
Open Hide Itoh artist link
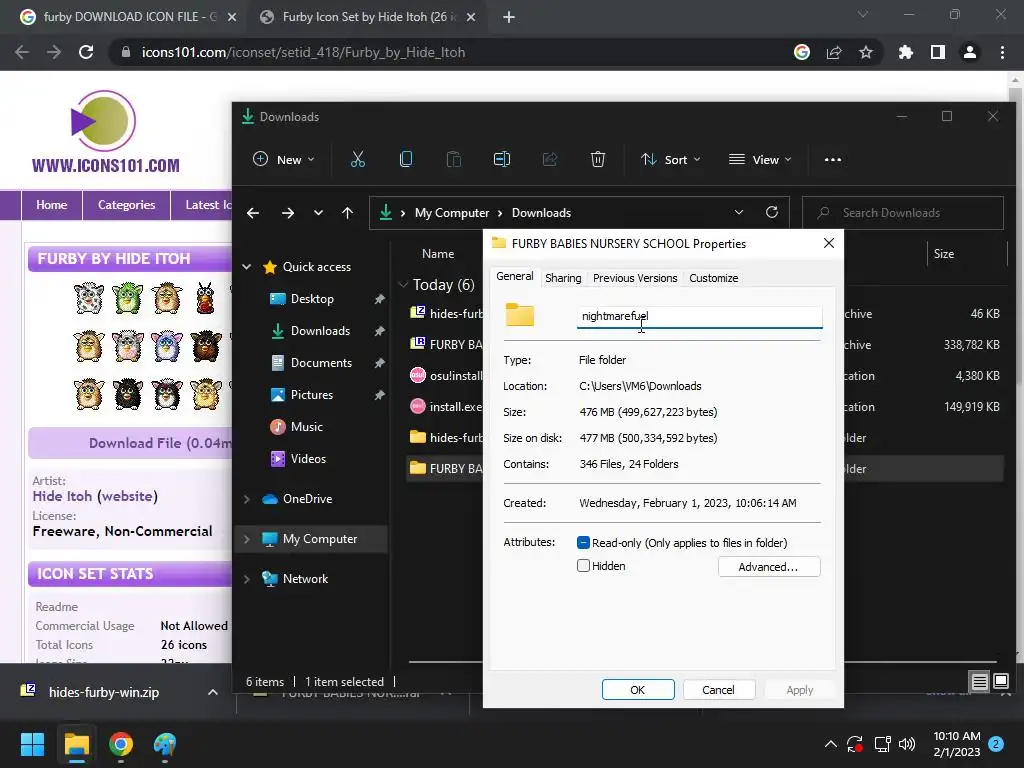tap(62, 496)
